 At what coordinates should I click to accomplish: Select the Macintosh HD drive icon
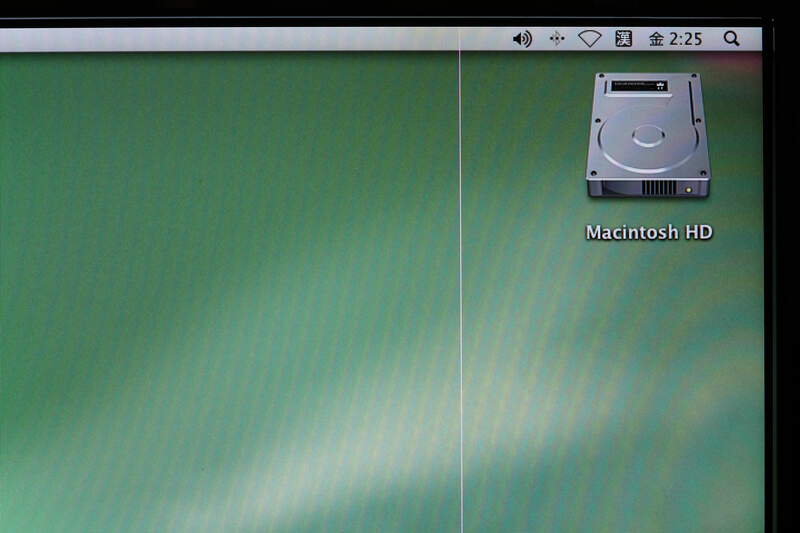pos(648,136)
